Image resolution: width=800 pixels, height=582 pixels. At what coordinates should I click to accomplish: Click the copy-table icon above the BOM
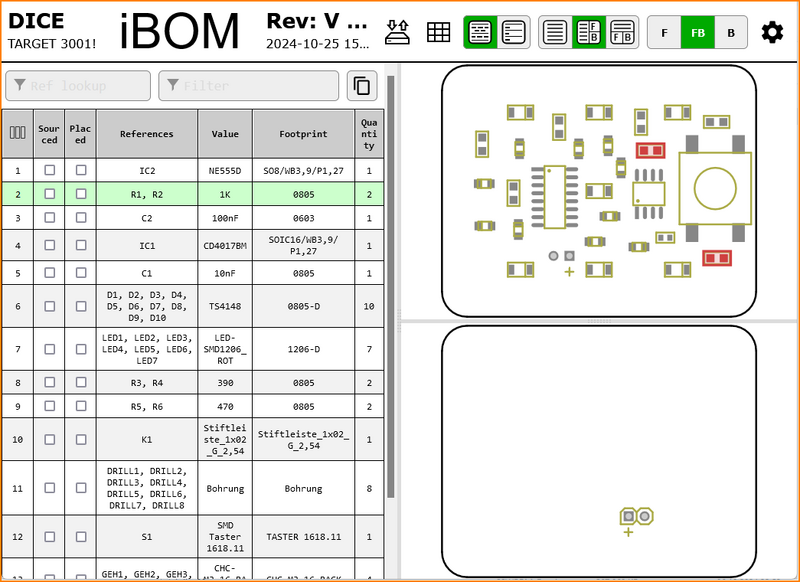click(x=361, y=85)
